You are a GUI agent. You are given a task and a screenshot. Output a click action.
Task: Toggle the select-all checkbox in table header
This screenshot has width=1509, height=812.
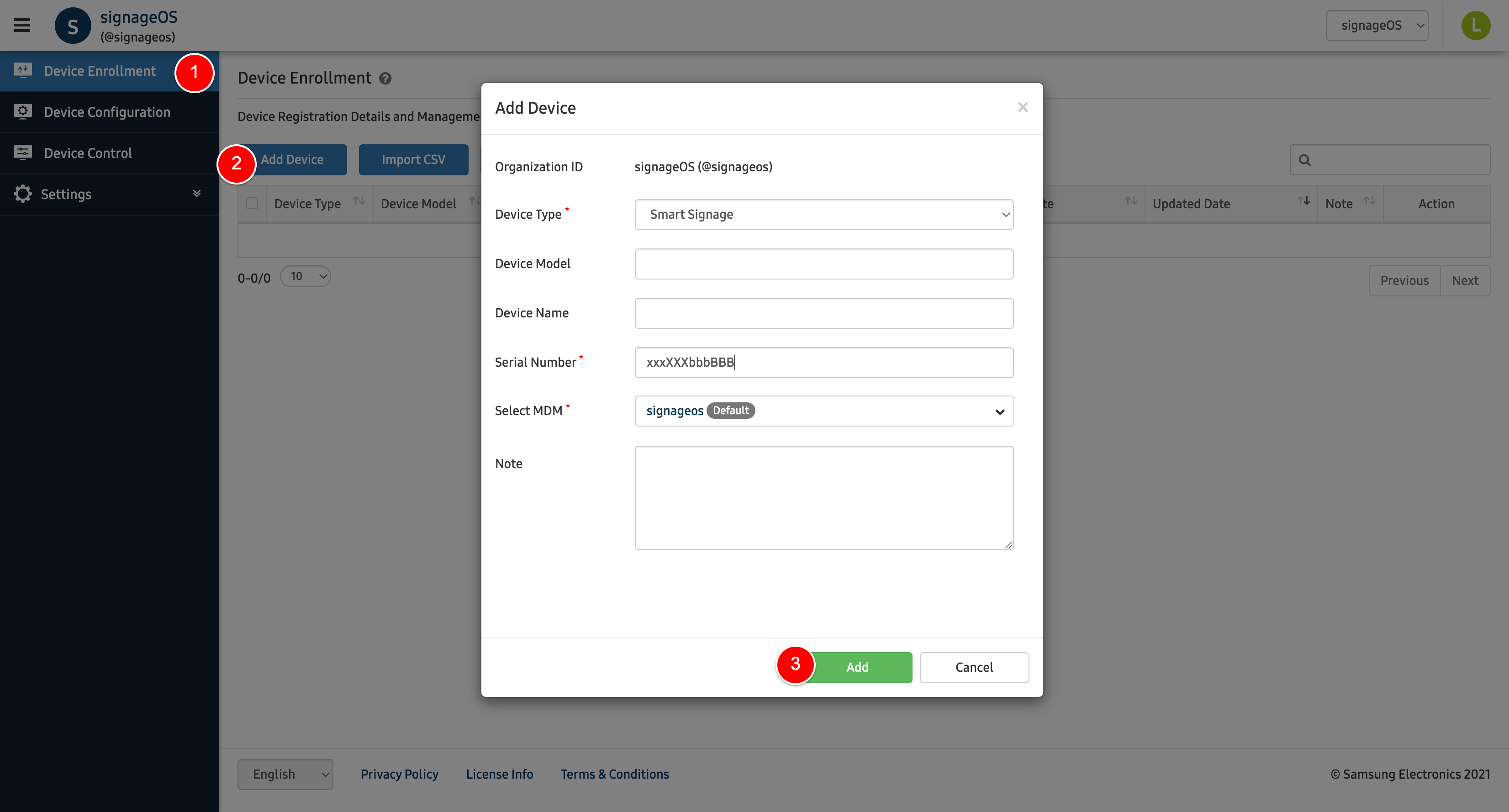coord(252,203)
